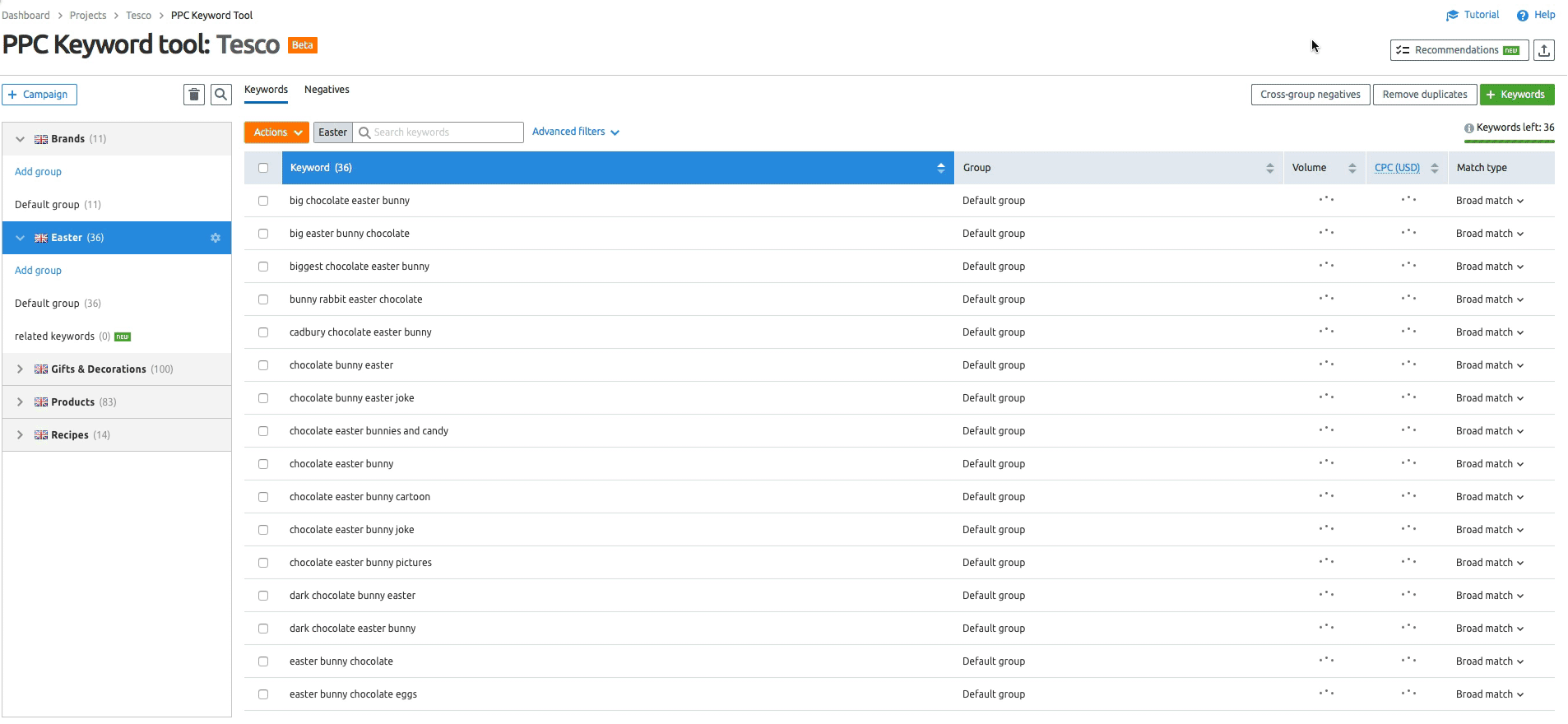Image resolution: width=1568 pixels, height=724 pixels.
Task: Click Keywords left progress bar
Action: [x=1510, y=142]
